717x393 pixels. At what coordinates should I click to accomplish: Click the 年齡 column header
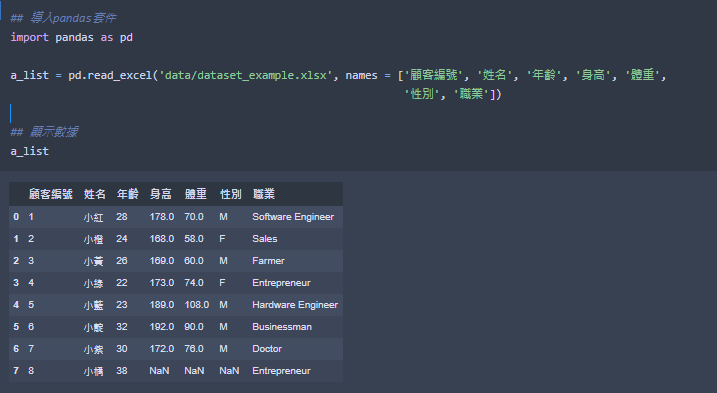click(x=128, y=194)
